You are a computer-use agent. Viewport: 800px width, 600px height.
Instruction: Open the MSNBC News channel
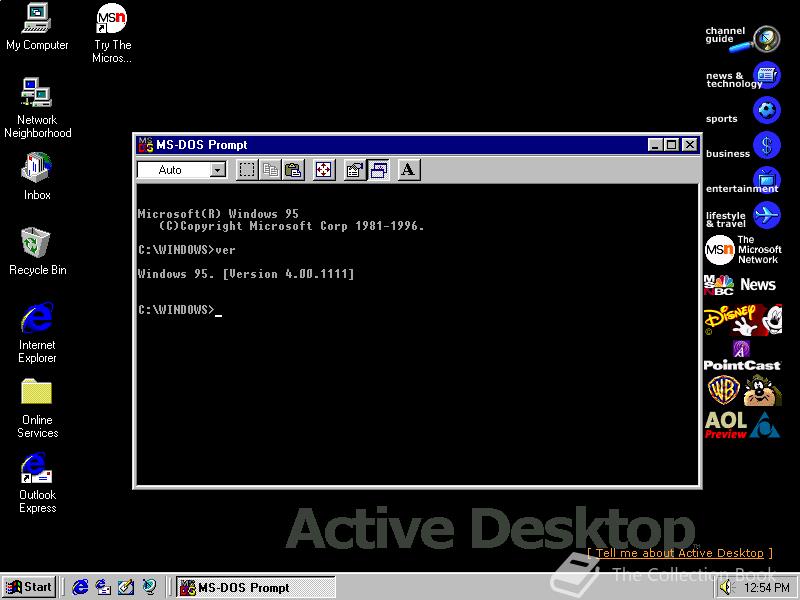tap(740, 285)
